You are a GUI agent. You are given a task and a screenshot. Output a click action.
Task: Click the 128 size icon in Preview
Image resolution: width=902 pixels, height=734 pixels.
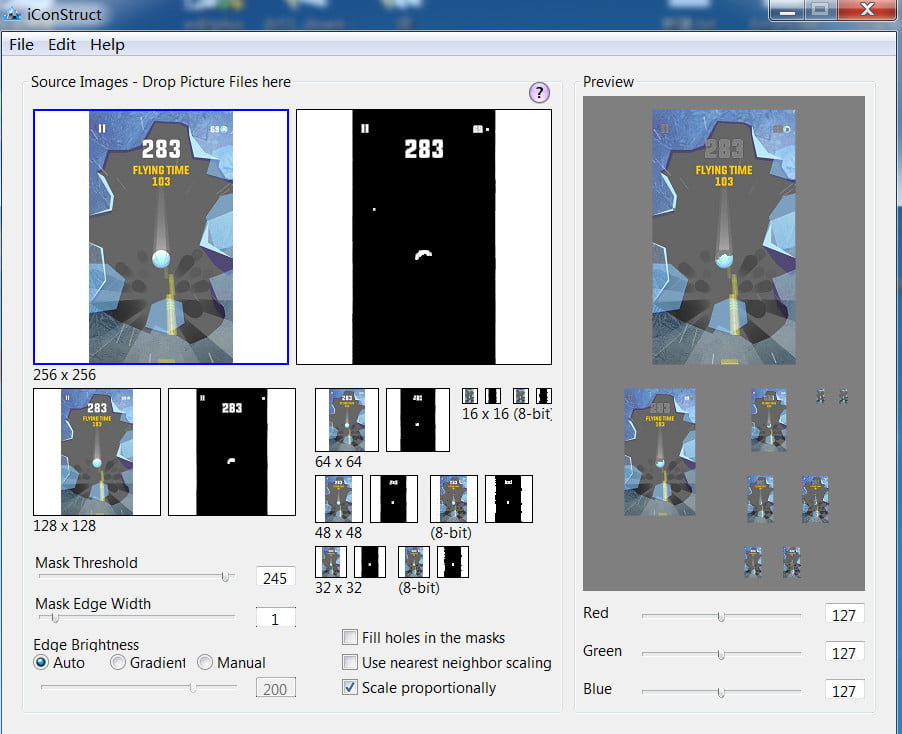coord(660,452)
